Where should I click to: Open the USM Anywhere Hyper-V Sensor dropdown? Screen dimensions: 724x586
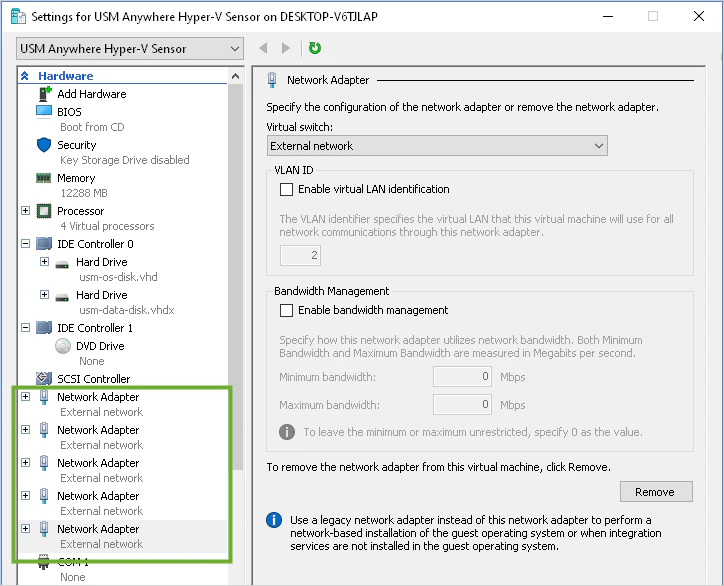(130, 48)
